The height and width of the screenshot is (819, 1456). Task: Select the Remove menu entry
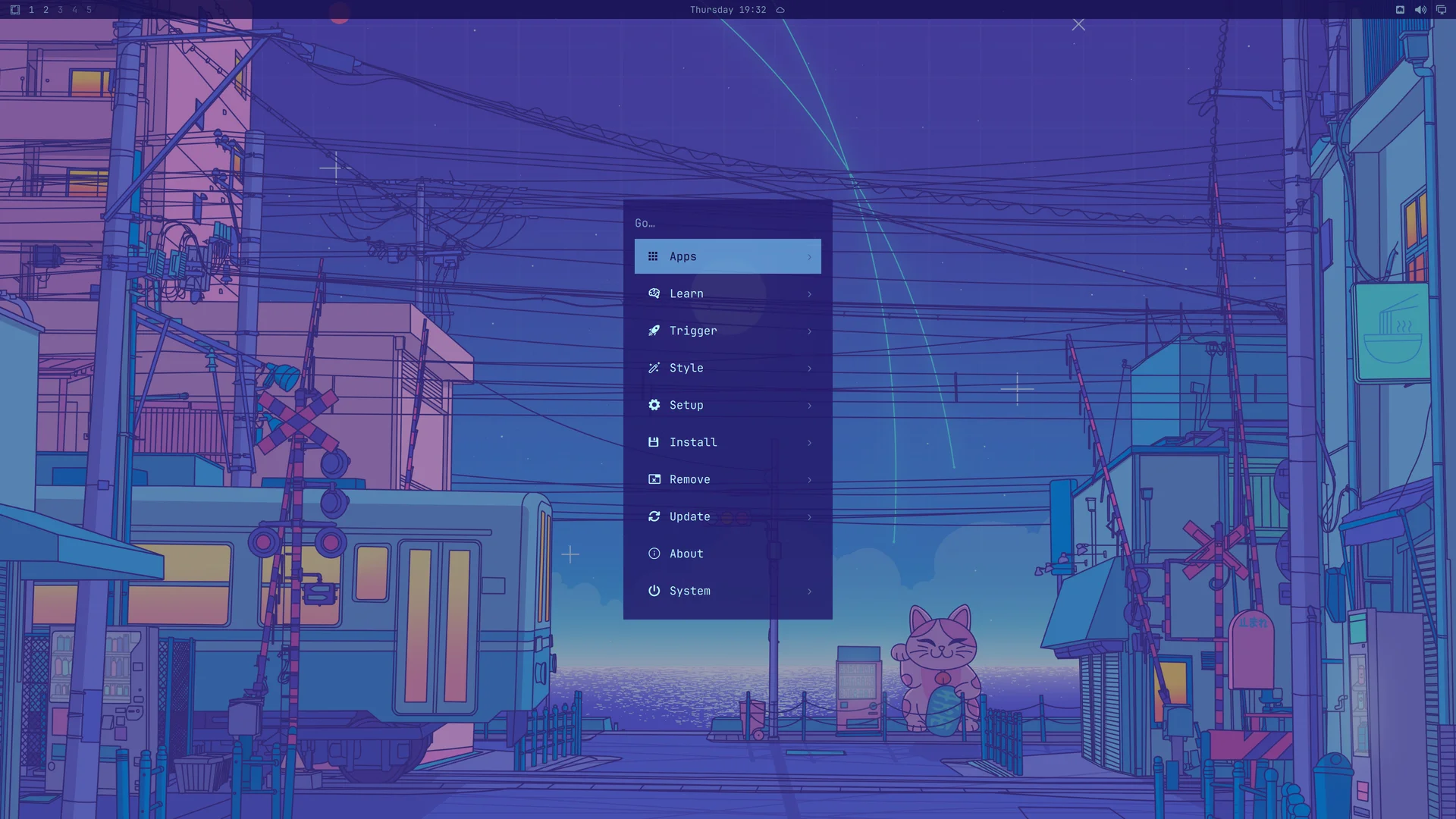[728, 479]
